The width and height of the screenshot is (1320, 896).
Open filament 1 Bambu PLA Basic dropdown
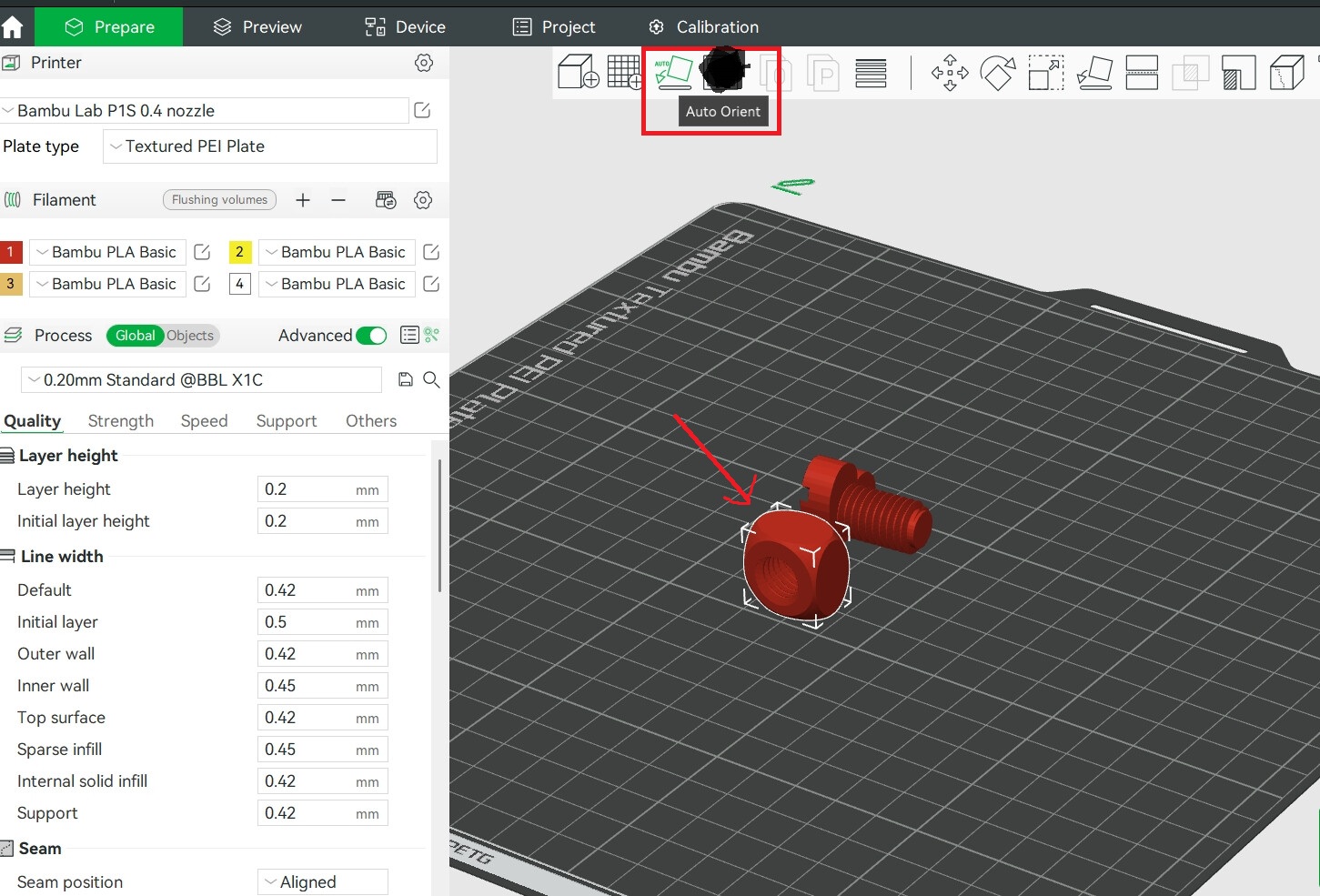[x=108, y=252]
